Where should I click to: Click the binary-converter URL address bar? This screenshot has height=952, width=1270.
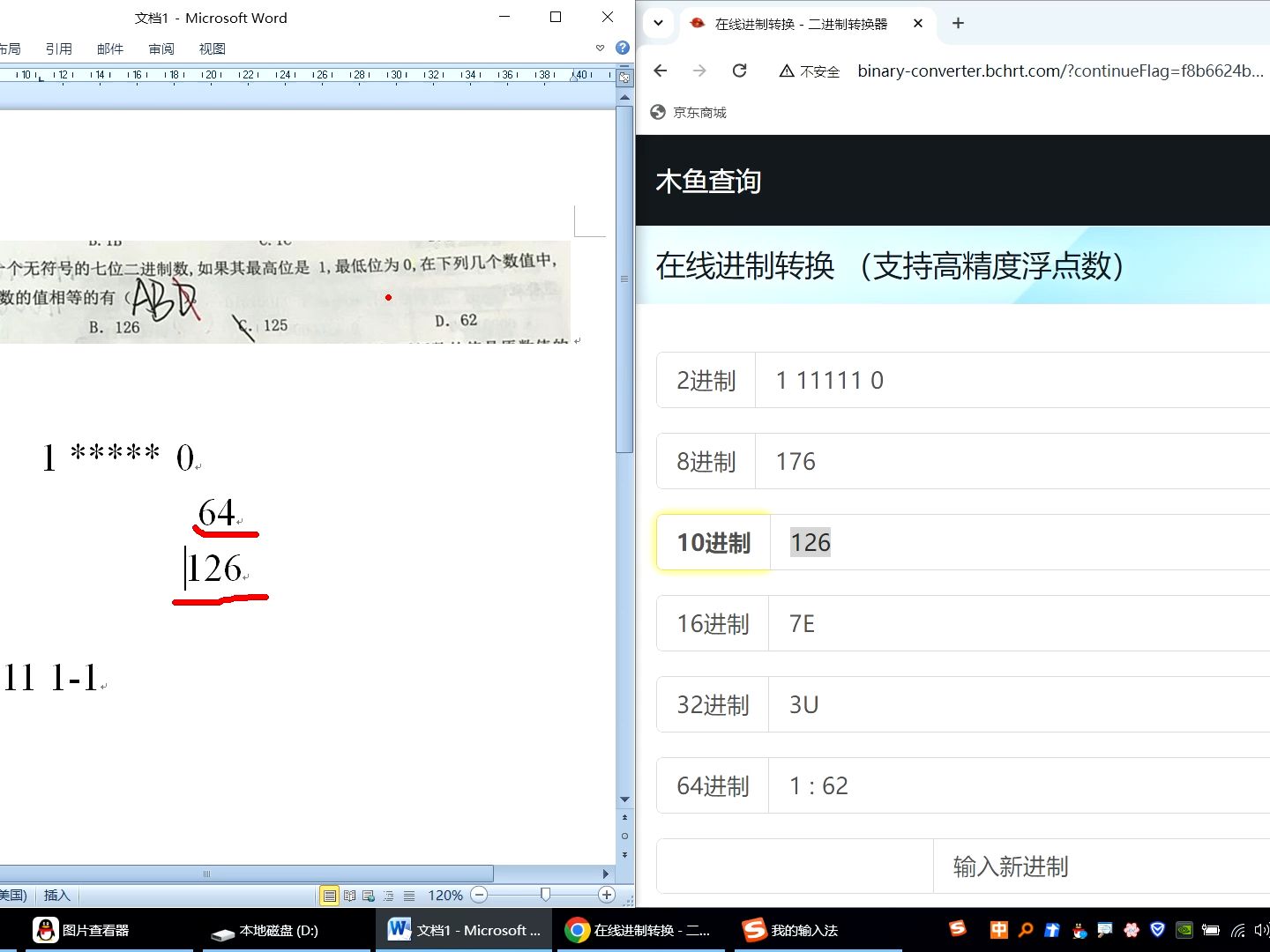click(1060, 71)
